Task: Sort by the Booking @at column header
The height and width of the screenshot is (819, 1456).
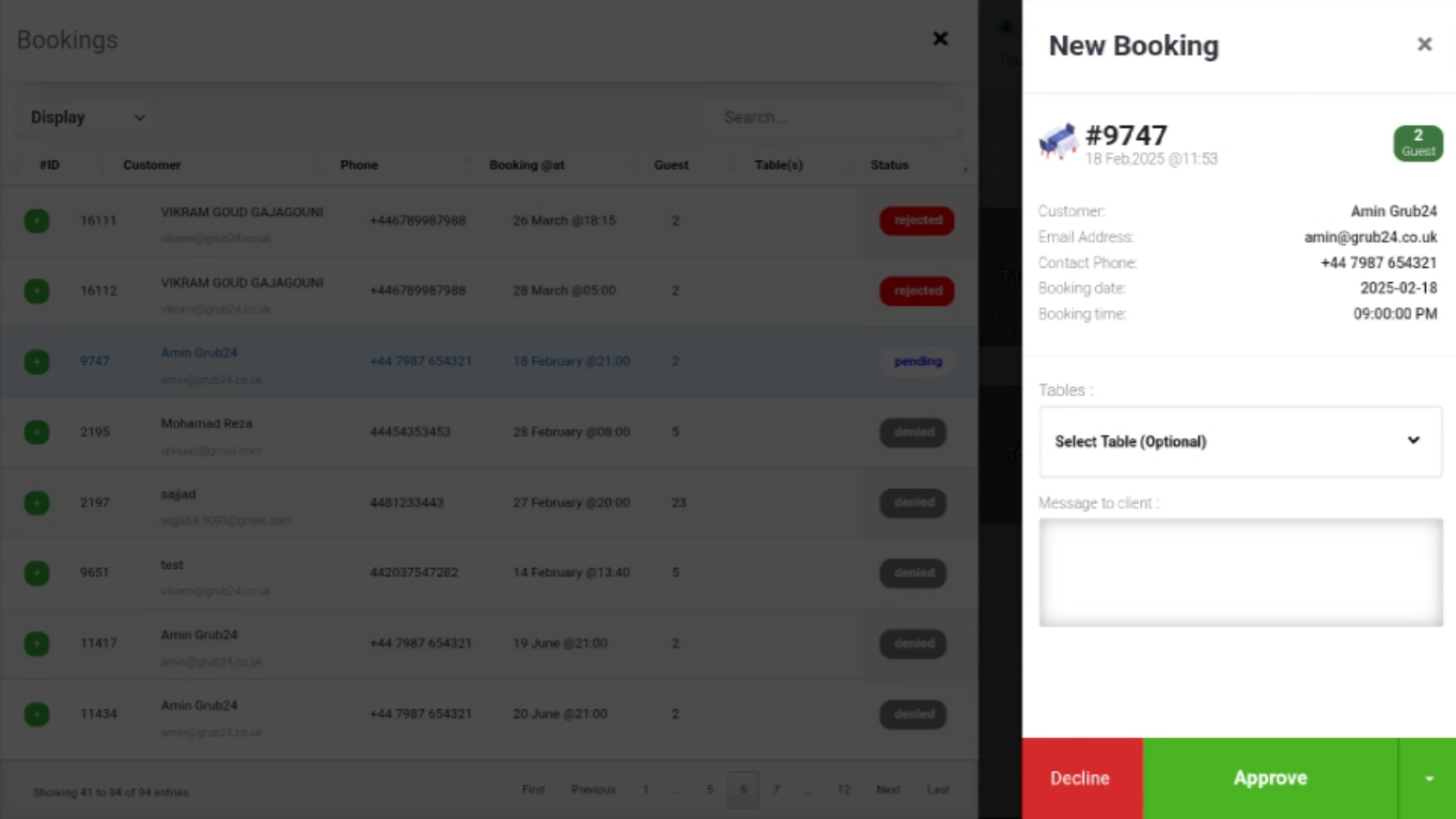Action: click(526, 165)
